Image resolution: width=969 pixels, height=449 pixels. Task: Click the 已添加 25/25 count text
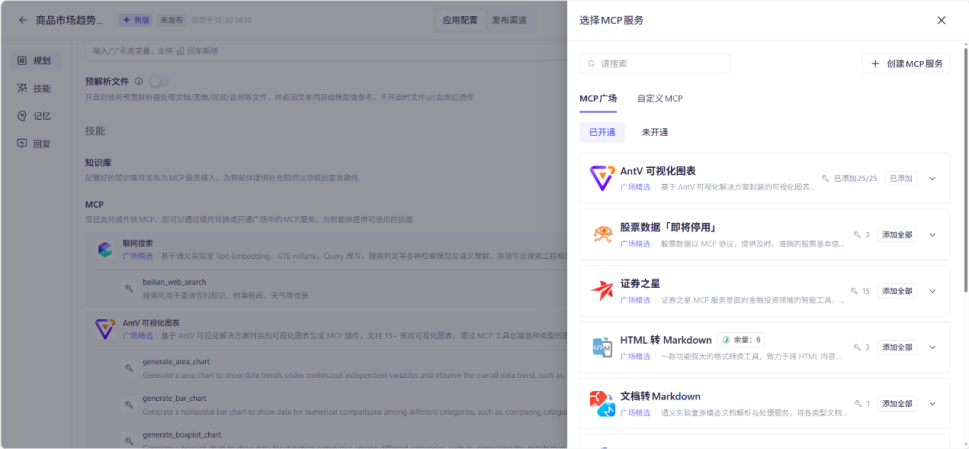tap(855, 178)
